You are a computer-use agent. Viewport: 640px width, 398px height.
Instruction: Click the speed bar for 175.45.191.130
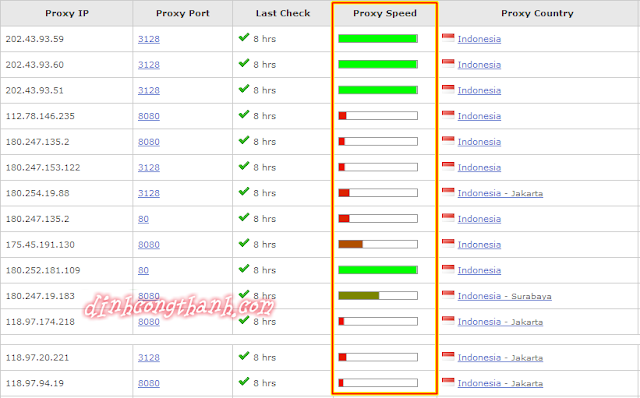point(378,245)
